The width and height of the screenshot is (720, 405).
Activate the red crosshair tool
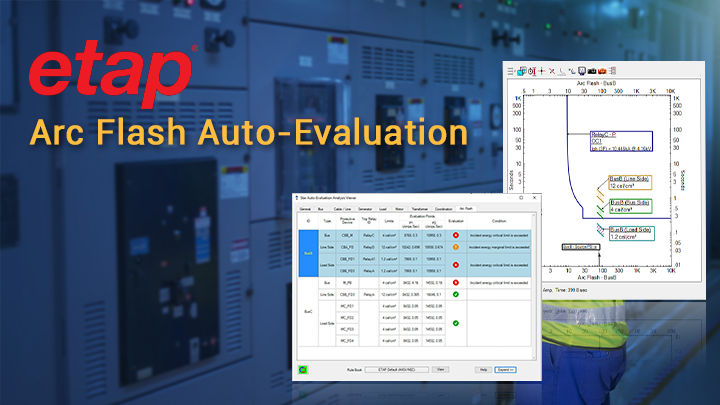[542, 71]
